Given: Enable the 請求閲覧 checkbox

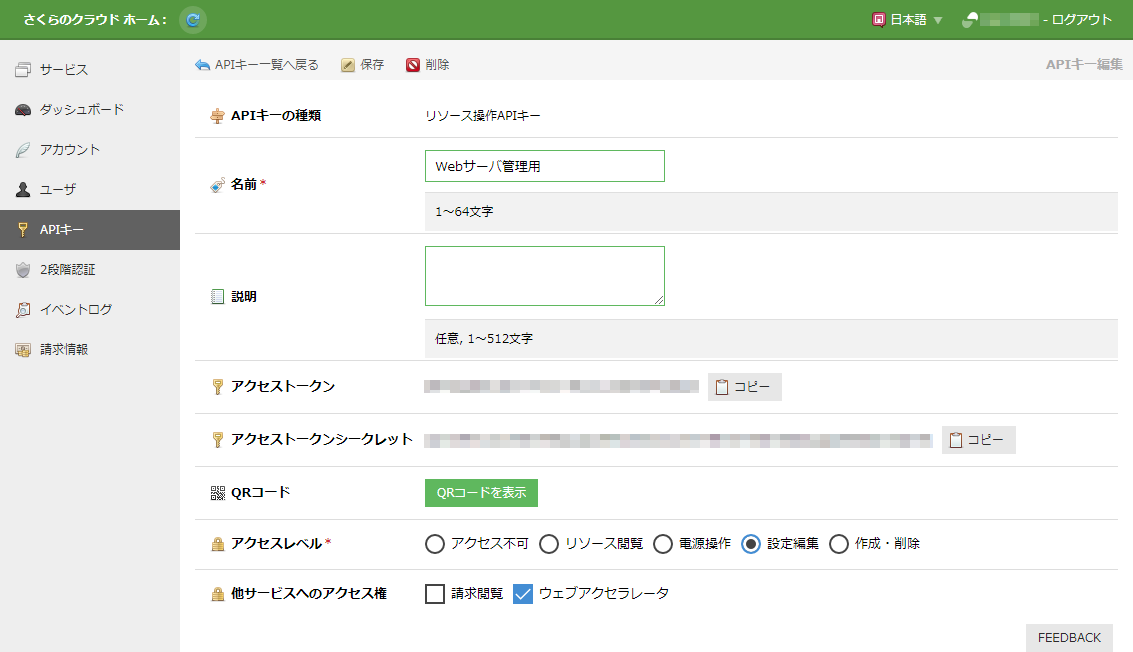Looking at the screenshot, I should point(435,594).
